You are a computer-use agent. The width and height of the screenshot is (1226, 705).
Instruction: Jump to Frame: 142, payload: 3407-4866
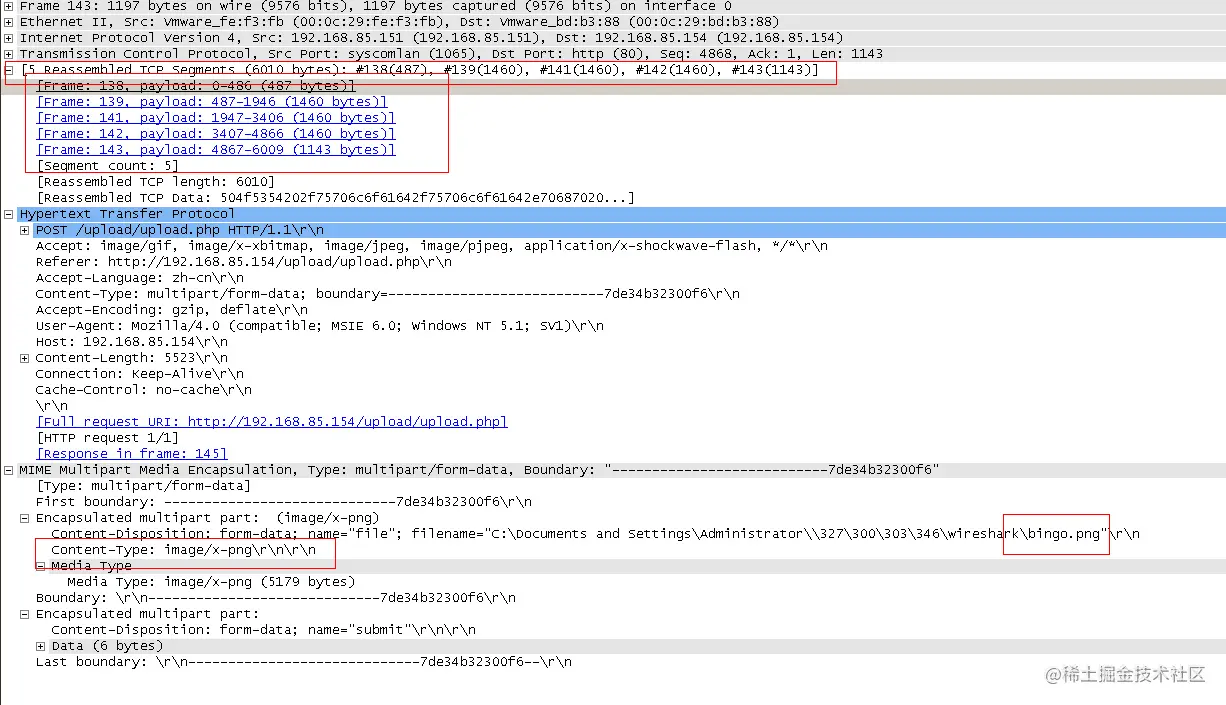click(x=216, y=134)
